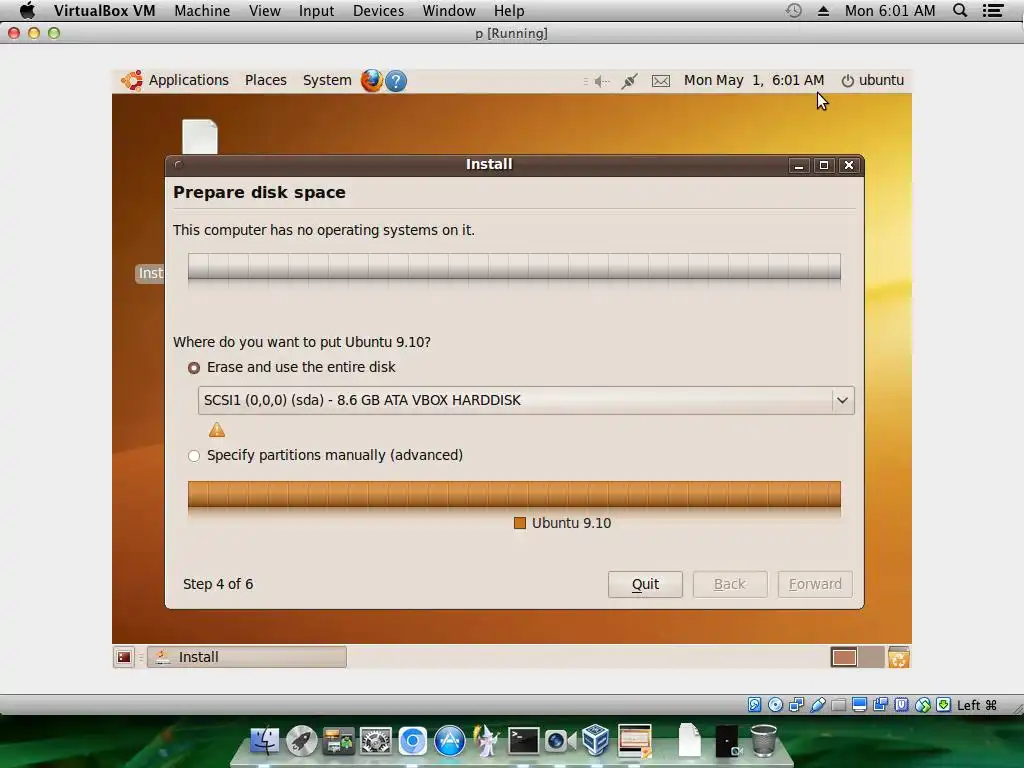This screenshot has width=1024, height=768.
Task: Click the desktop file icon behind Install window
Action: 200,136
